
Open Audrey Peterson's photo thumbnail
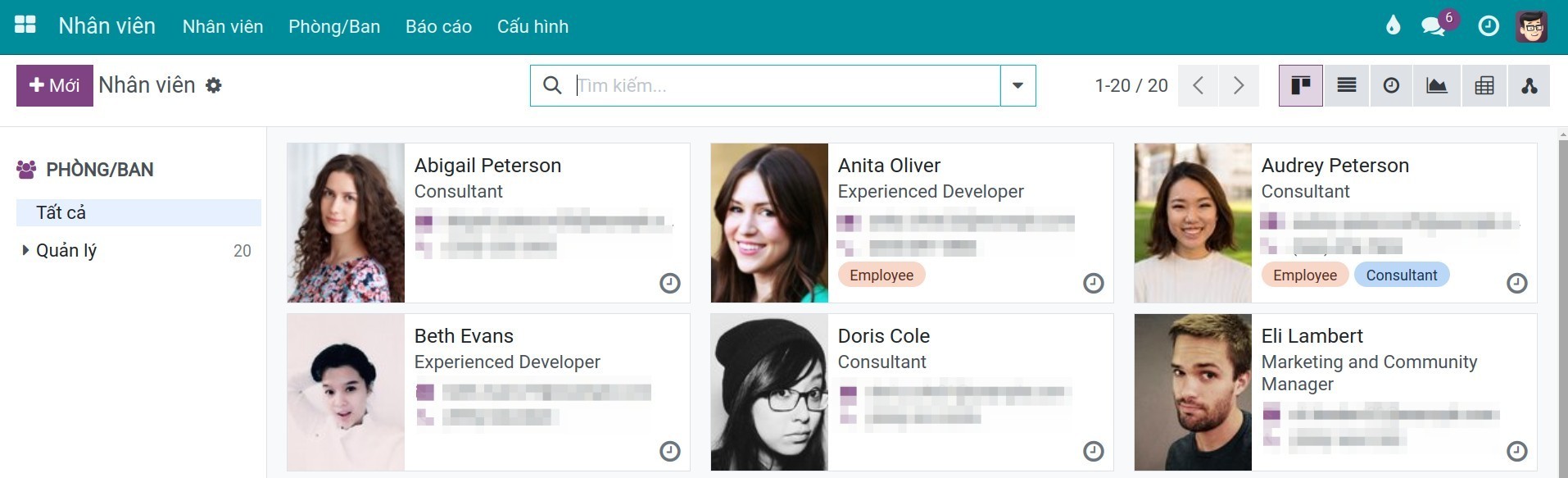click(1193, 223)
